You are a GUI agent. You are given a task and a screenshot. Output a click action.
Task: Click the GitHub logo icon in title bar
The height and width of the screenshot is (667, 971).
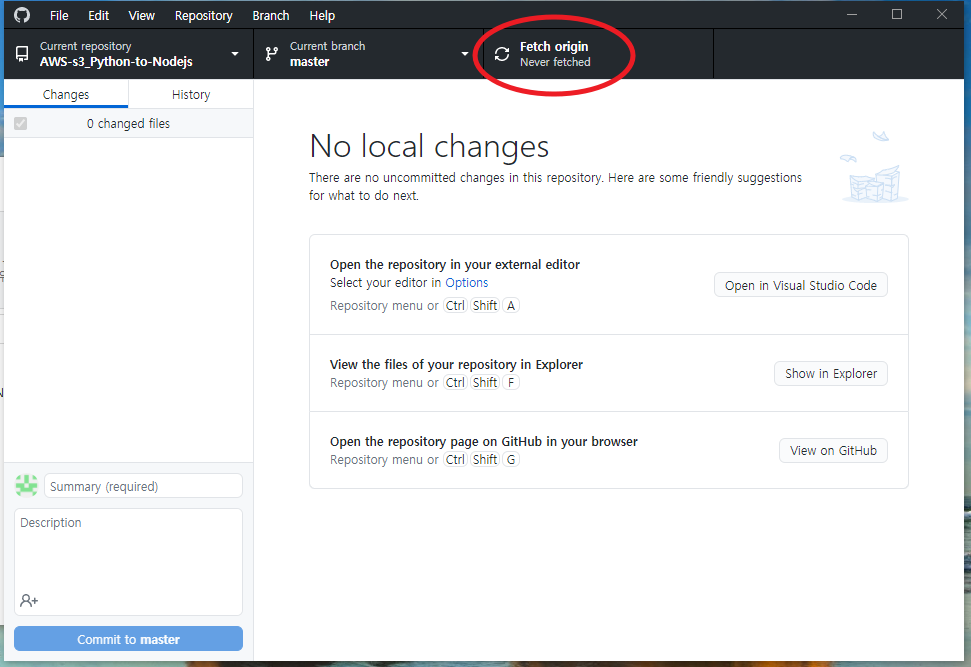(22, 15)
